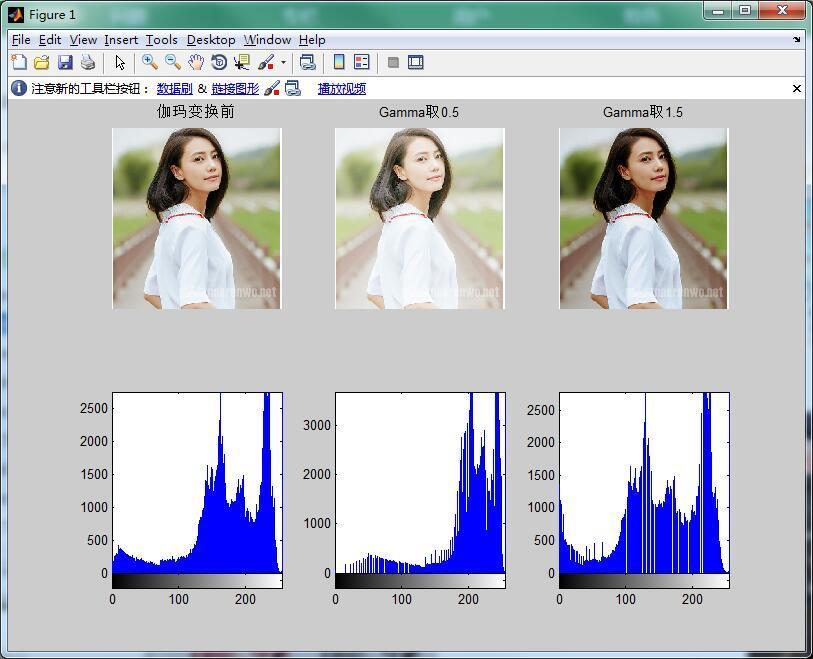The image size is (813, 659).
Task: Click the 3000 y-axis label of middle histogram
Action: pos(317,425)
